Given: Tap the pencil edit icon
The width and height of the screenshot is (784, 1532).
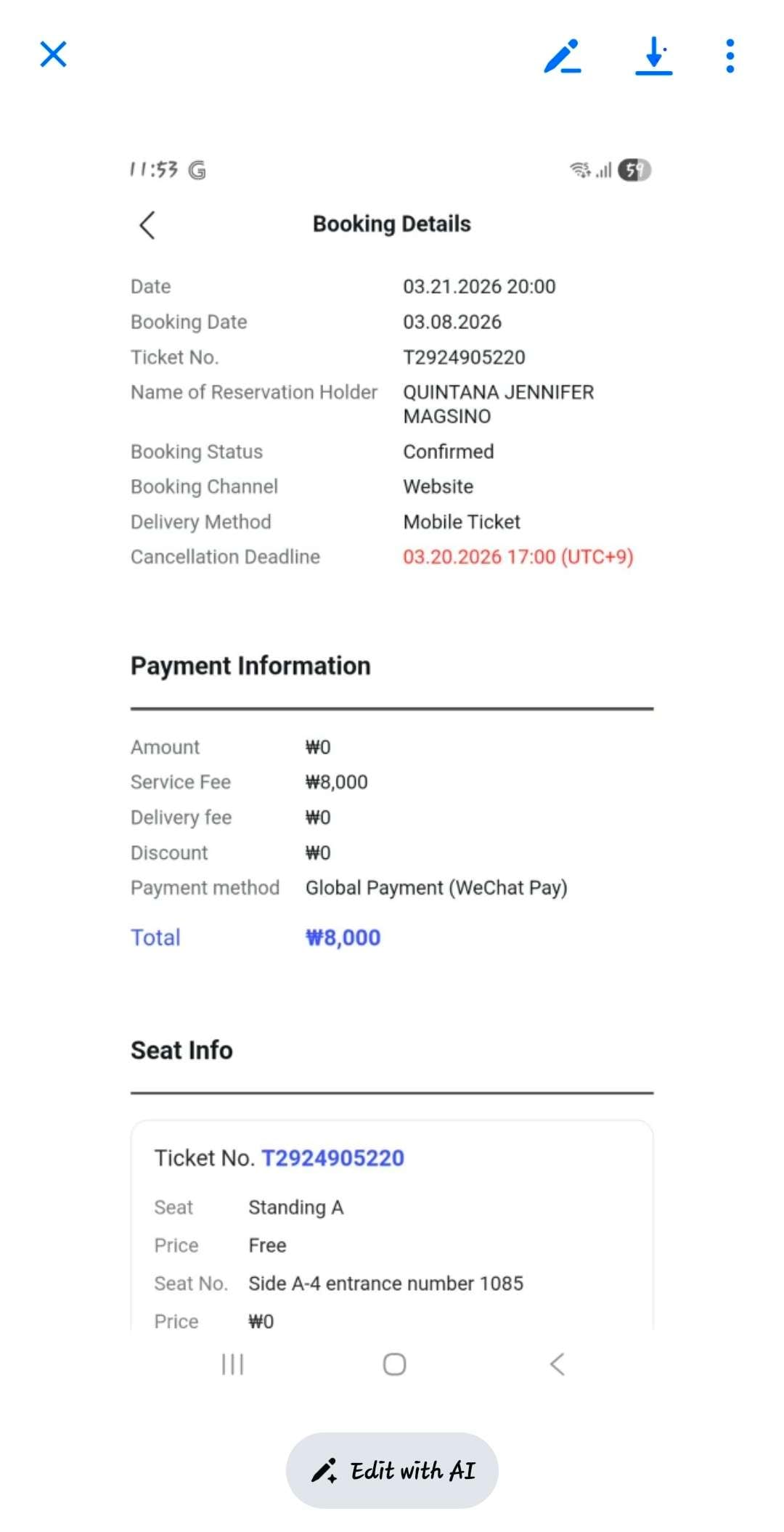Looking at the screenshot, I should pos(563,56).
